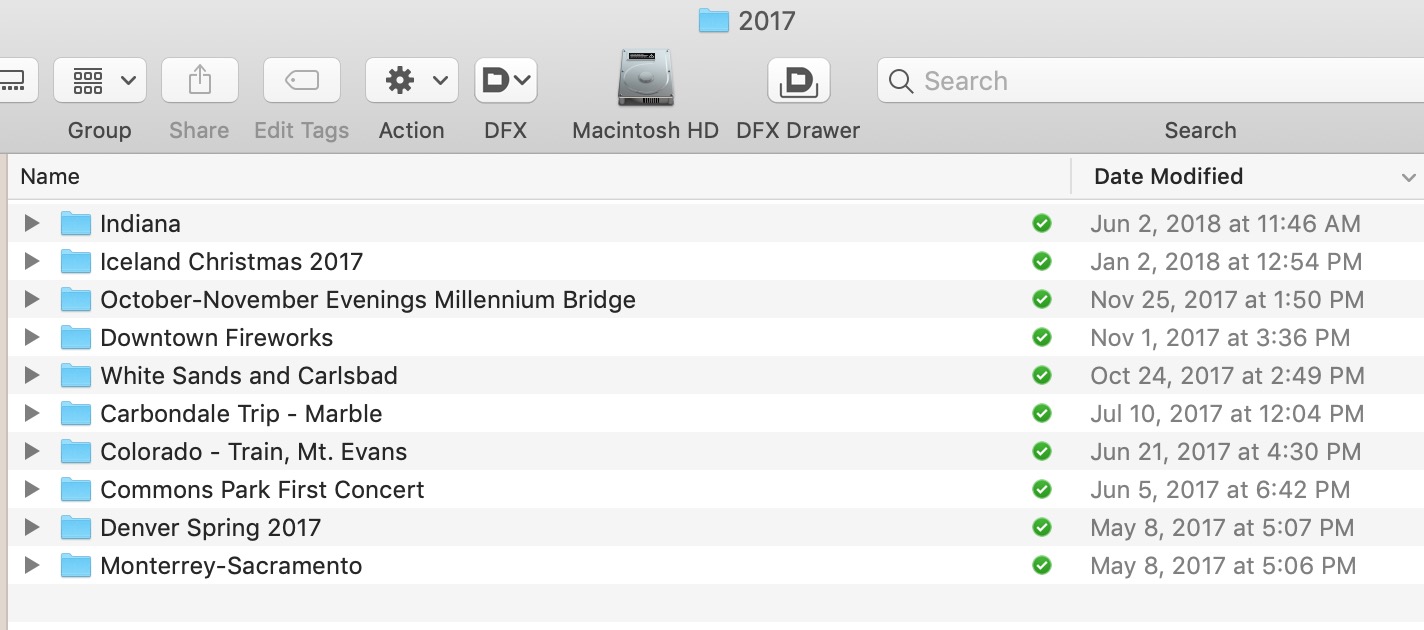
Task: Select Carbondale Trip - Marble folder
Action: 241,414
